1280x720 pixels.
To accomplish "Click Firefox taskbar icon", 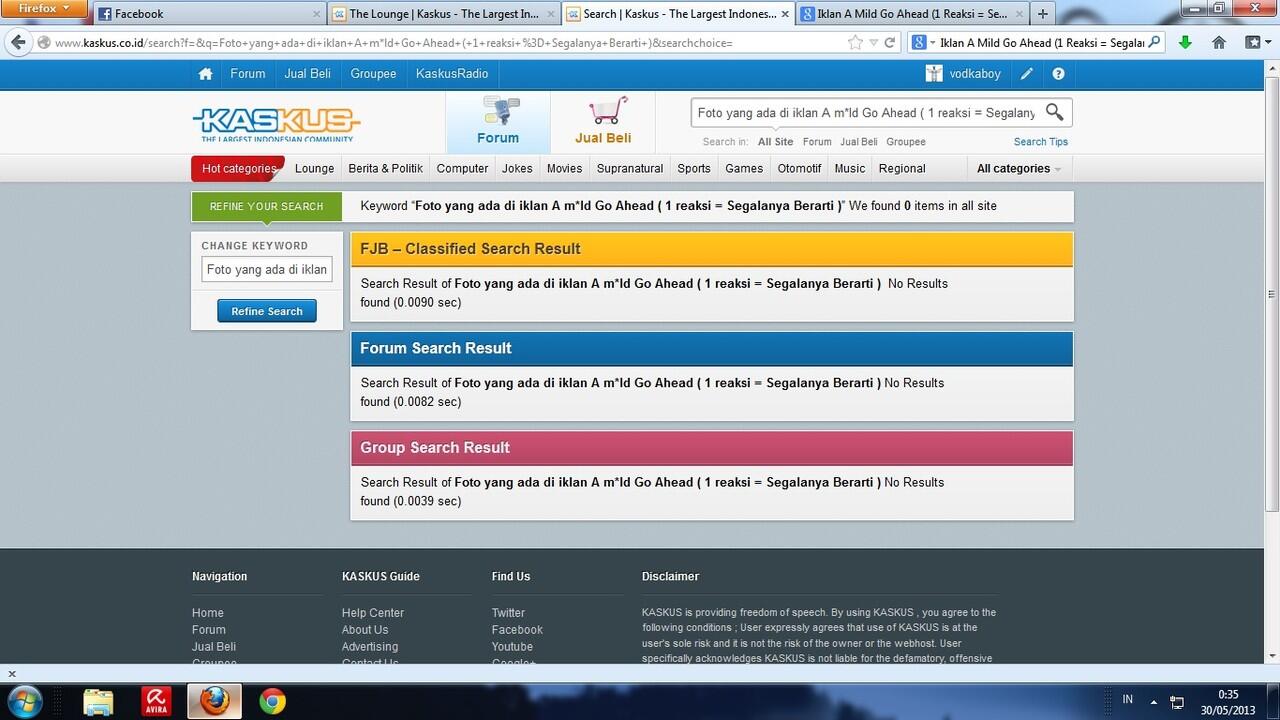I will (x=214, y=701).
